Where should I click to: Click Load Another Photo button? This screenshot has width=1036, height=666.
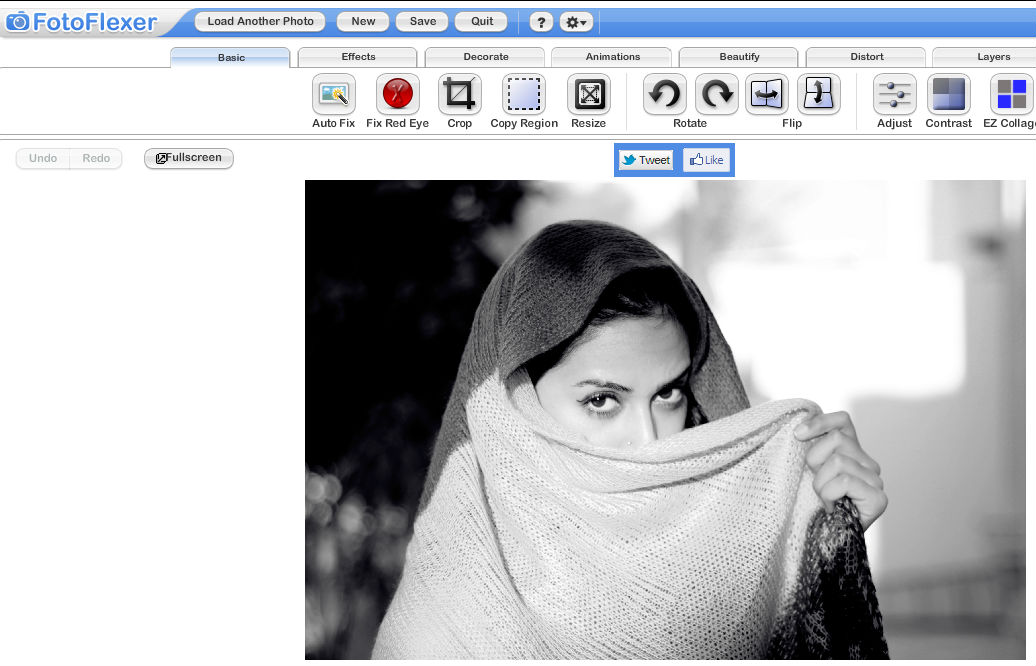click(260, 21)
